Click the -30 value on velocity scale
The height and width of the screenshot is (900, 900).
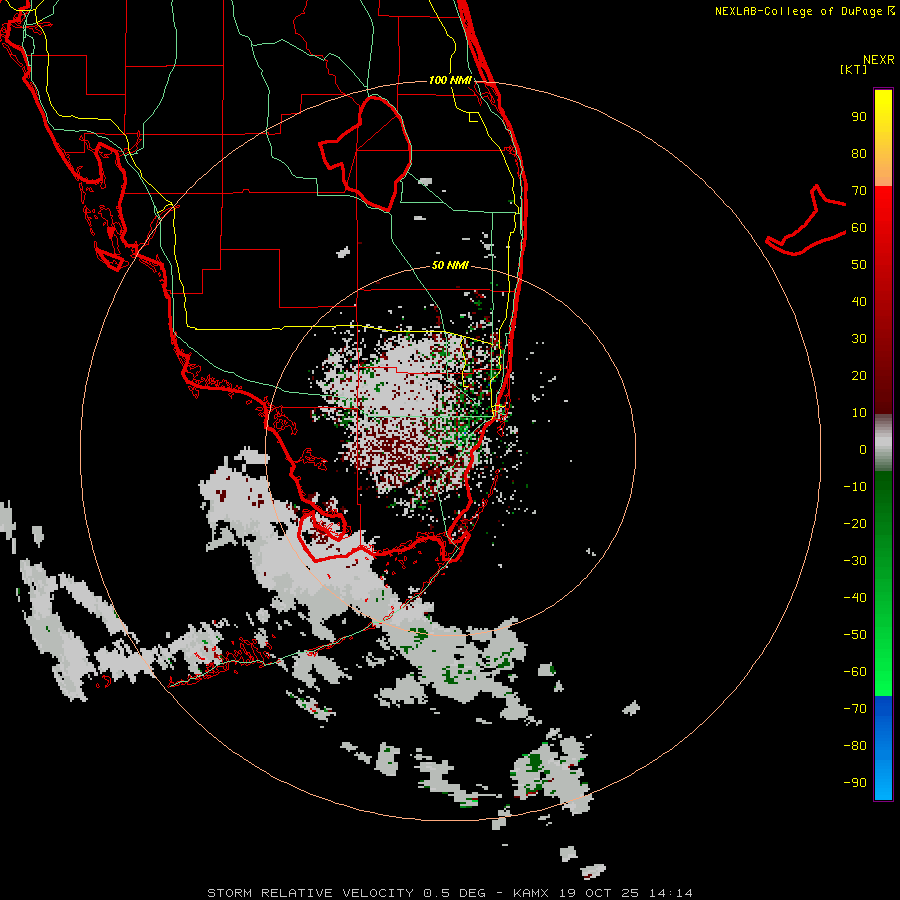855,561
